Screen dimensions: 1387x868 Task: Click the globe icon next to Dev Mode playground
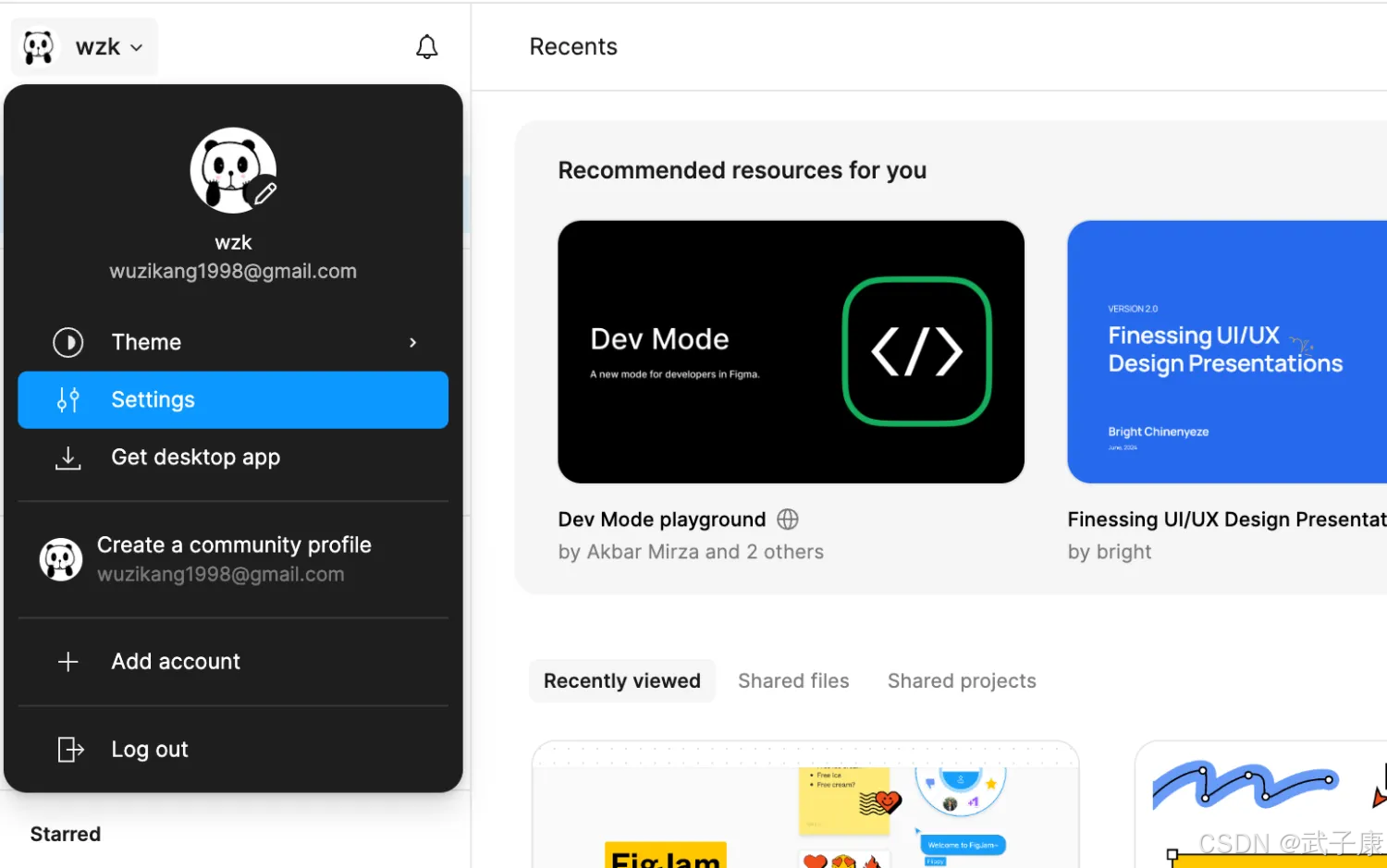pyautogui.click(x=788, y=520)
